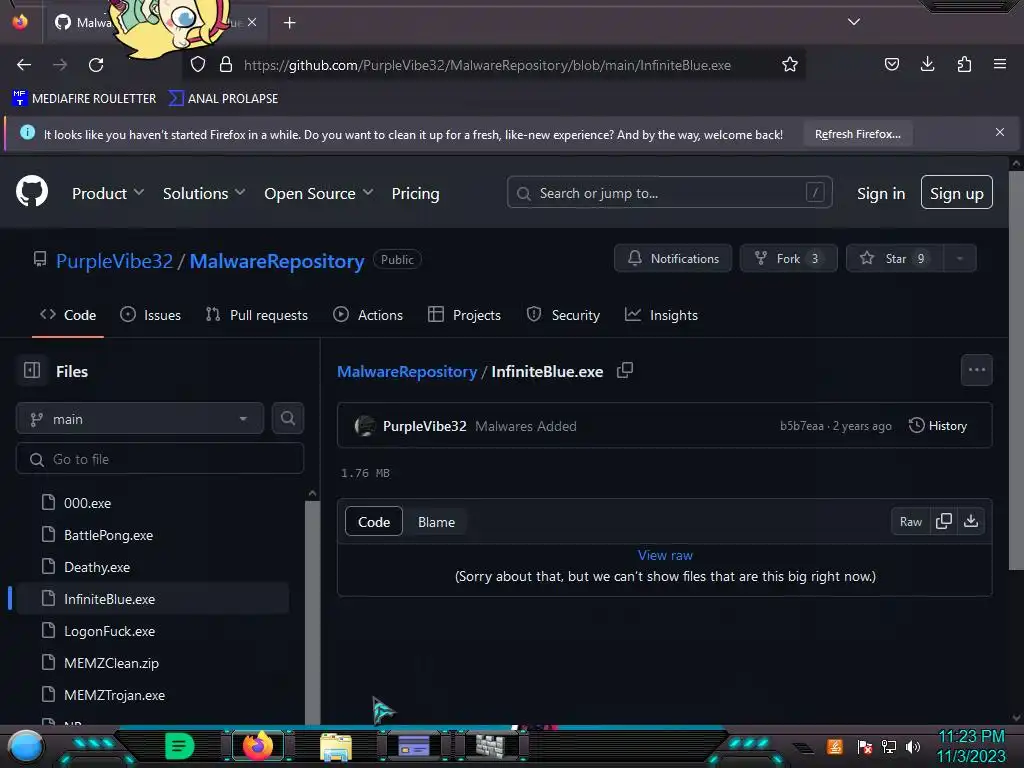Expand the Product menu
The height and width of the screenshot is (768, 1024).
[108, 193]
